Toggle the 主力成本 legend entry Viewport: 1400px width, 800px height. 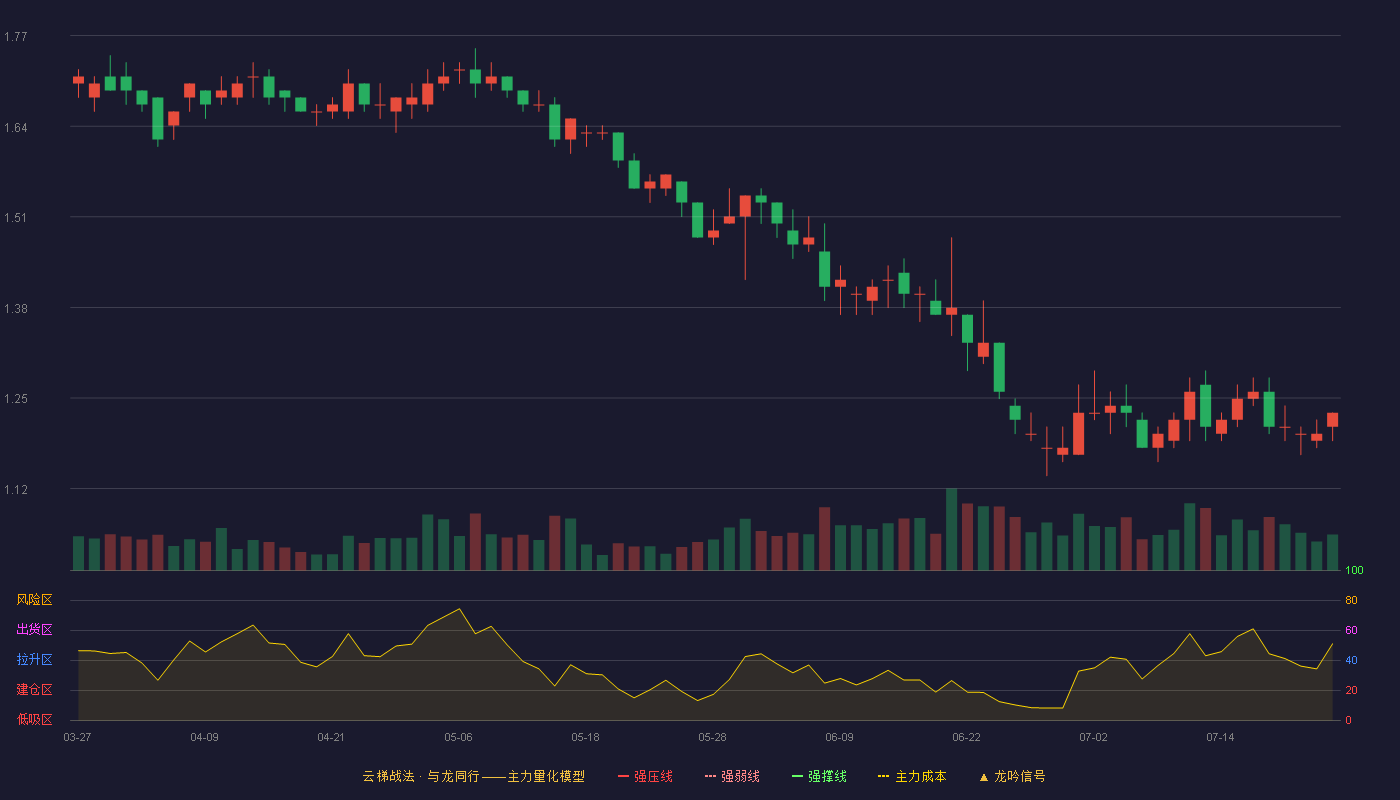tap(912, 776)
